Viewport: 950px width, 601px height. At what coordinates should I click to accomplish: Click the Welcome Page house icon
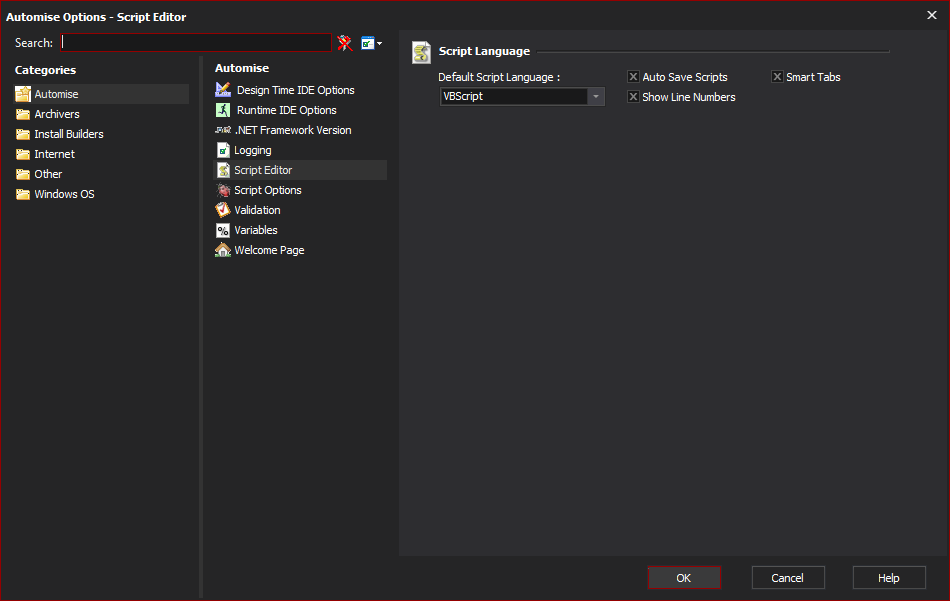click(223, 250)
